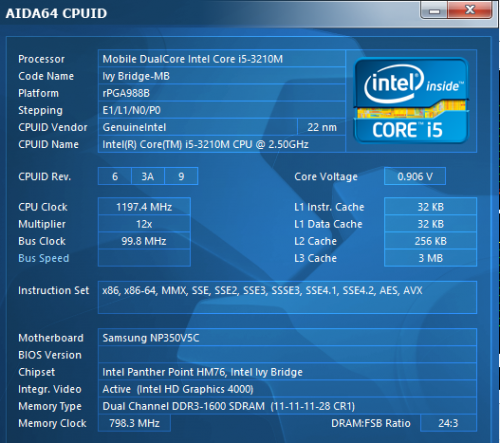This screenshot has width=500, height=443.
Task: Click the 'Core Voltage' label
Action: click(326, 177)
